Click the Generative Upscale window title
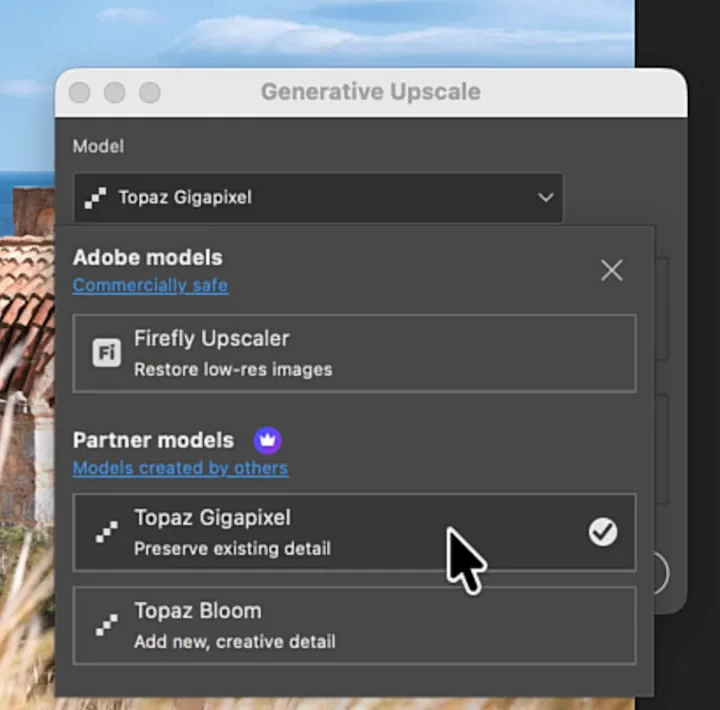 coord(371,92)
